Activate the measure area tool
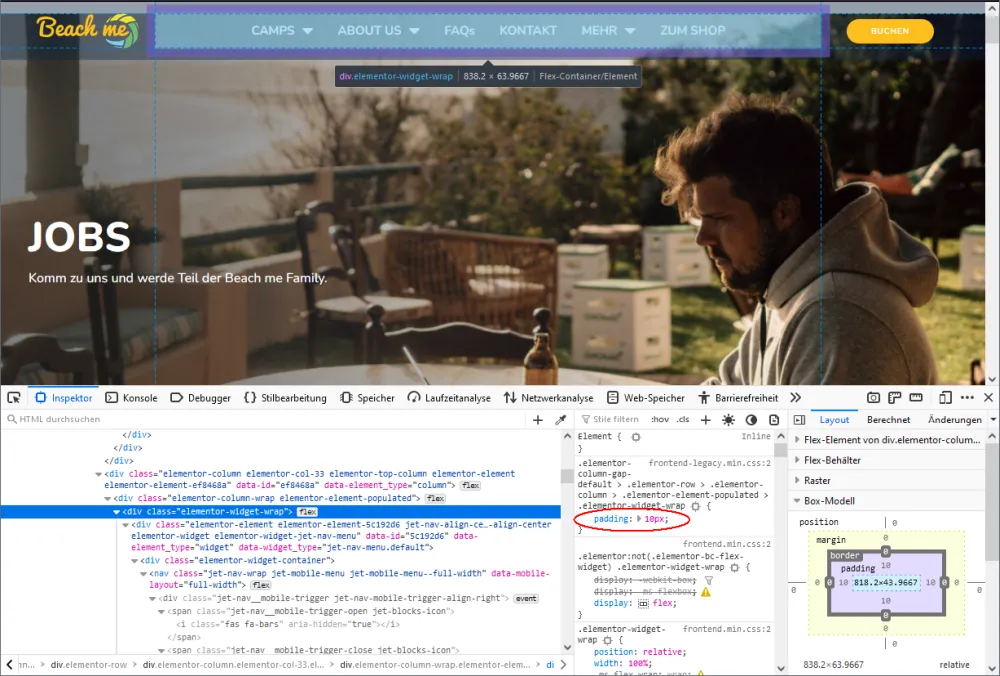This screenshot has height=676, width=1000. click(x=916, y=398)
